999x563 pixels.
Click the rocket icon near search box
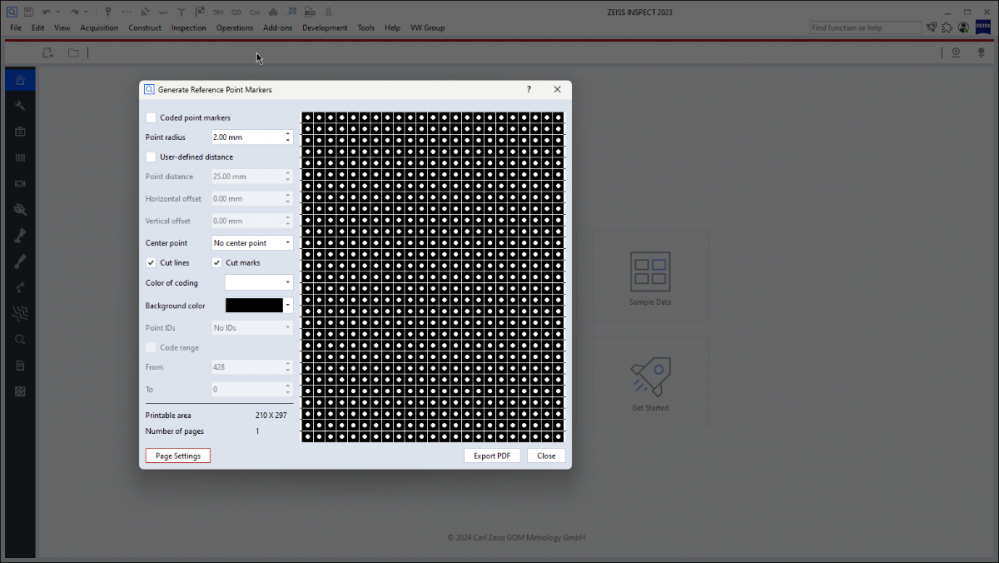(931, 27)
